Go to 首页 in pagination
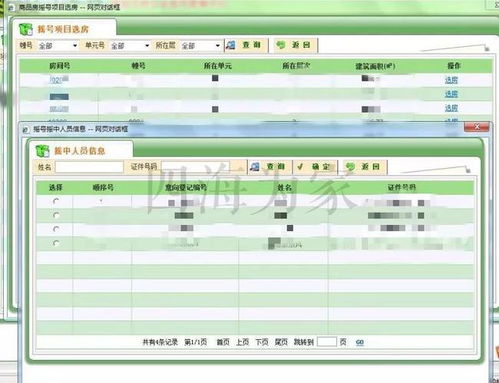This screenshot has height=383, width=499. coord(223,342)
